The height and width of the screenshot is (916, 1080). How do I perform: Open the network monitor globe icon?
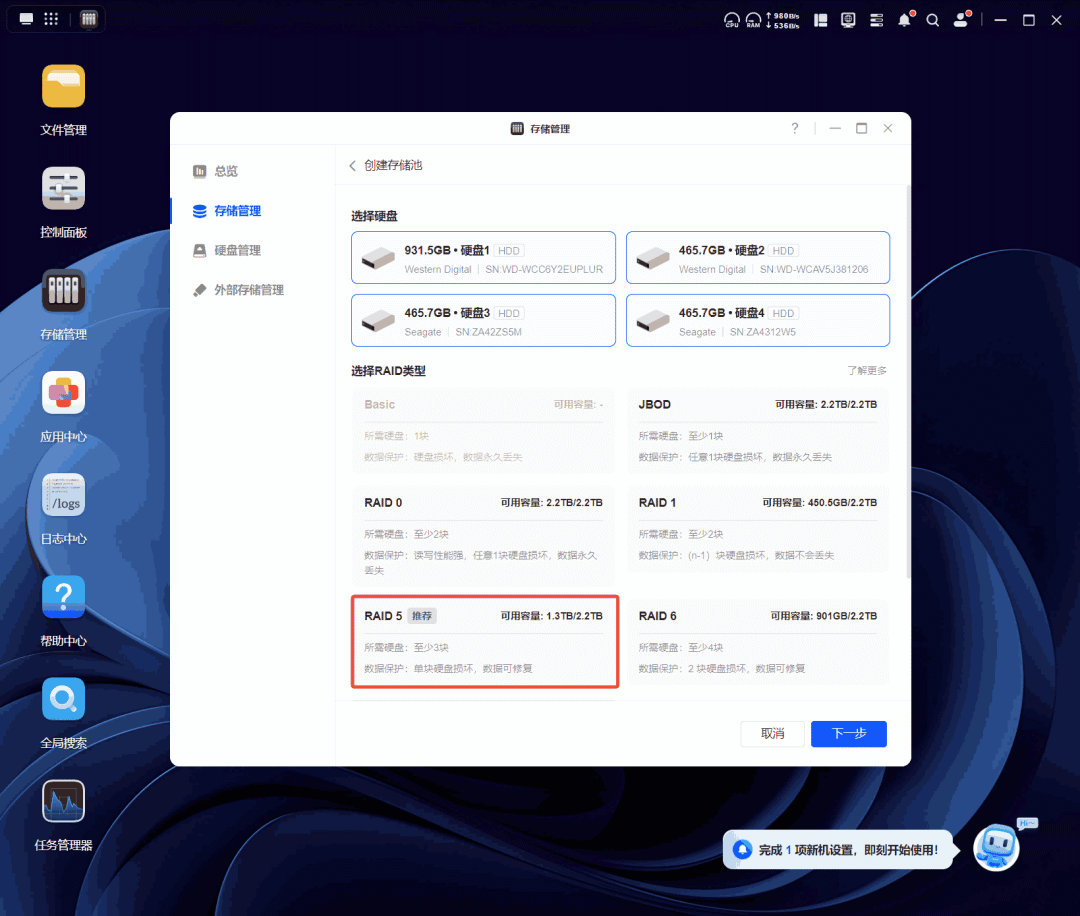point(848,20)
